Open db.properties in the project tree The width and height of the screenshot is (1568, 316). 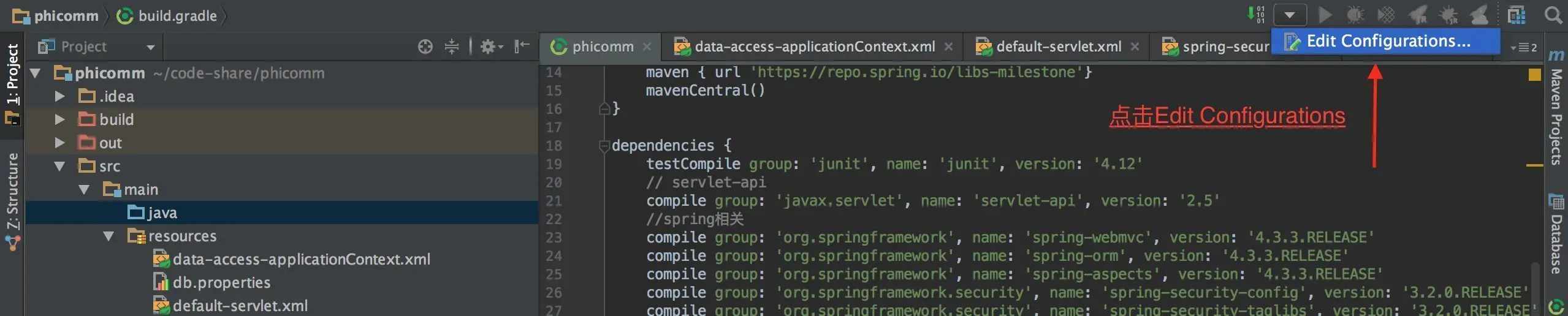(221, 282)
